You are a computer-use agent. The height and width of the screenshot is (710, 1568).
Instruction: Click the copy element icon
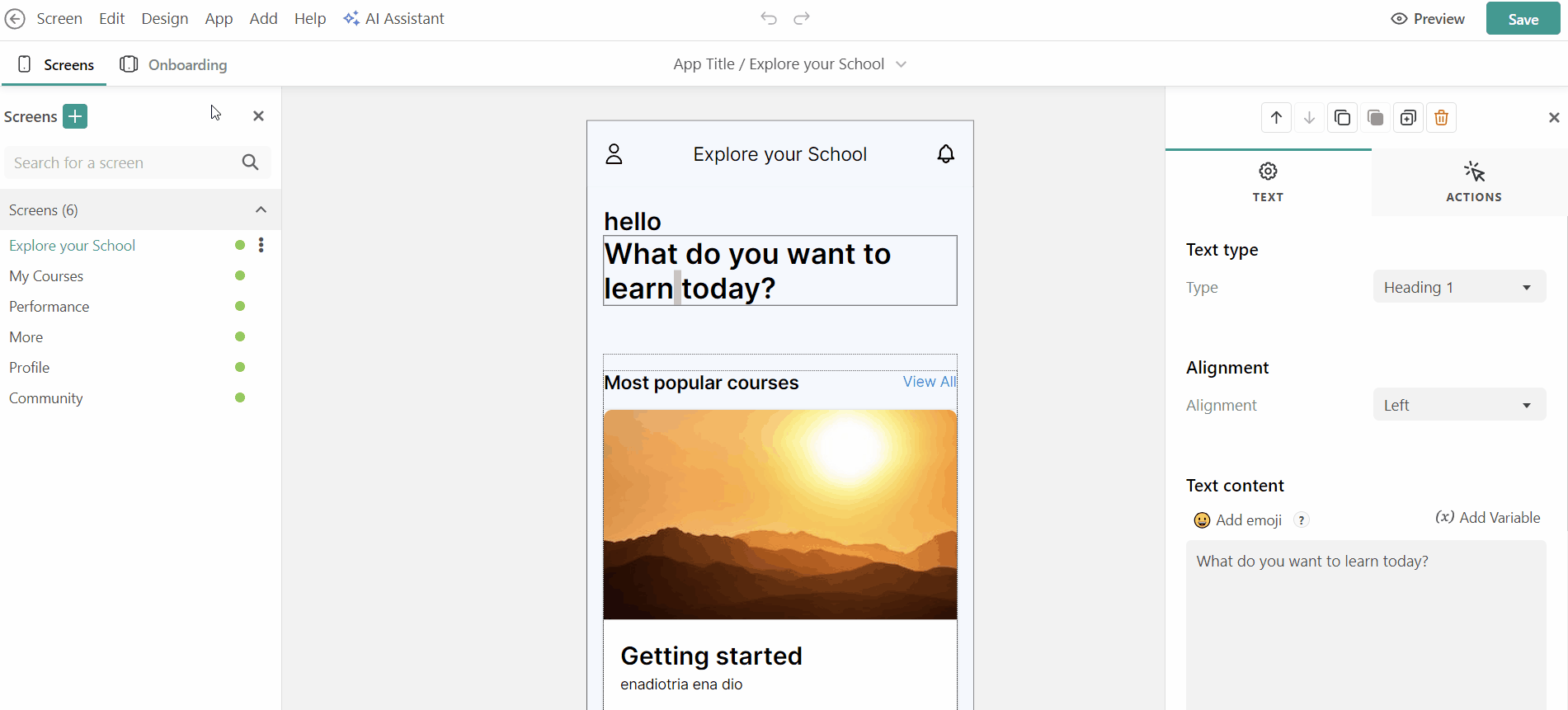pos(1342,118)
